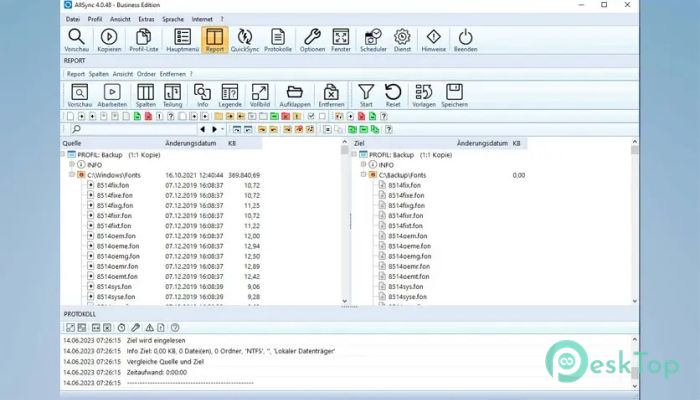Screen dimensions: 700x400
Task: Open the Protokolle icon
Action: (x=278, y=37)
